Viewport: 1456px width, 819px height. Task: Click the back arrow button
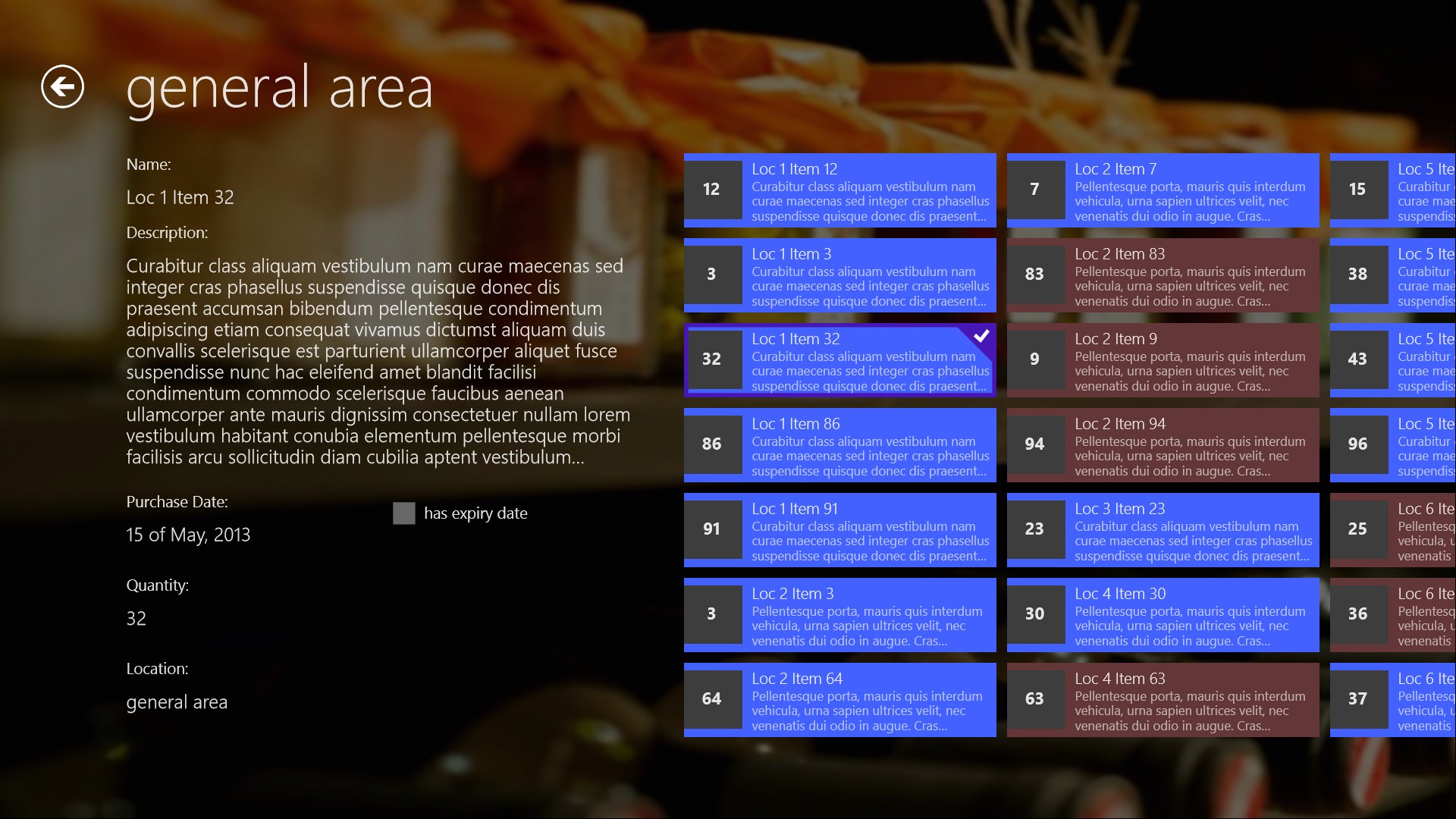point(62,86)
